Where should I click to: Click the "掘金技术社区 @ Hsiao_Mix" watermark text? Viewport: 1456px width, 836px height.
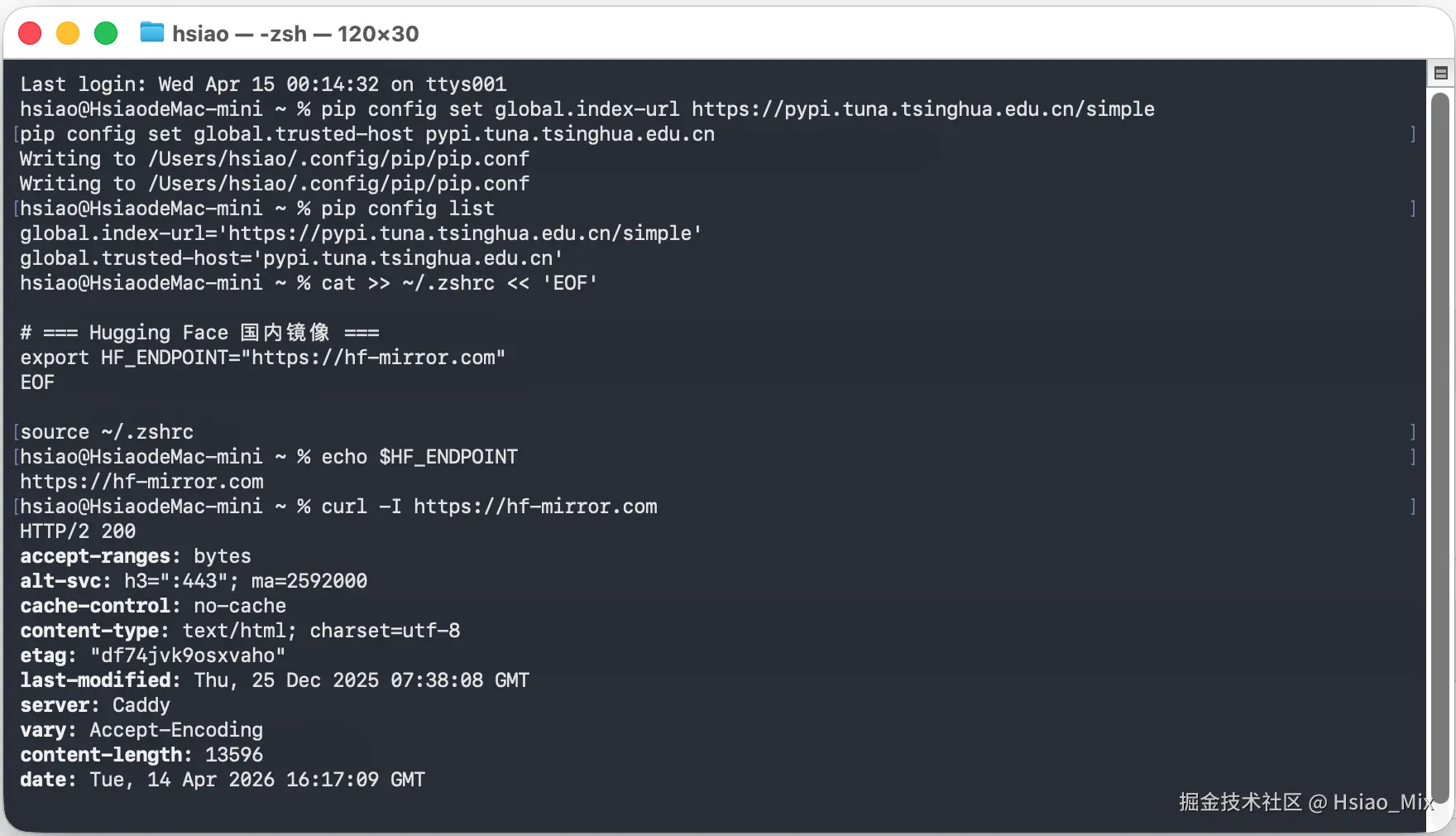click(1305, 802)
